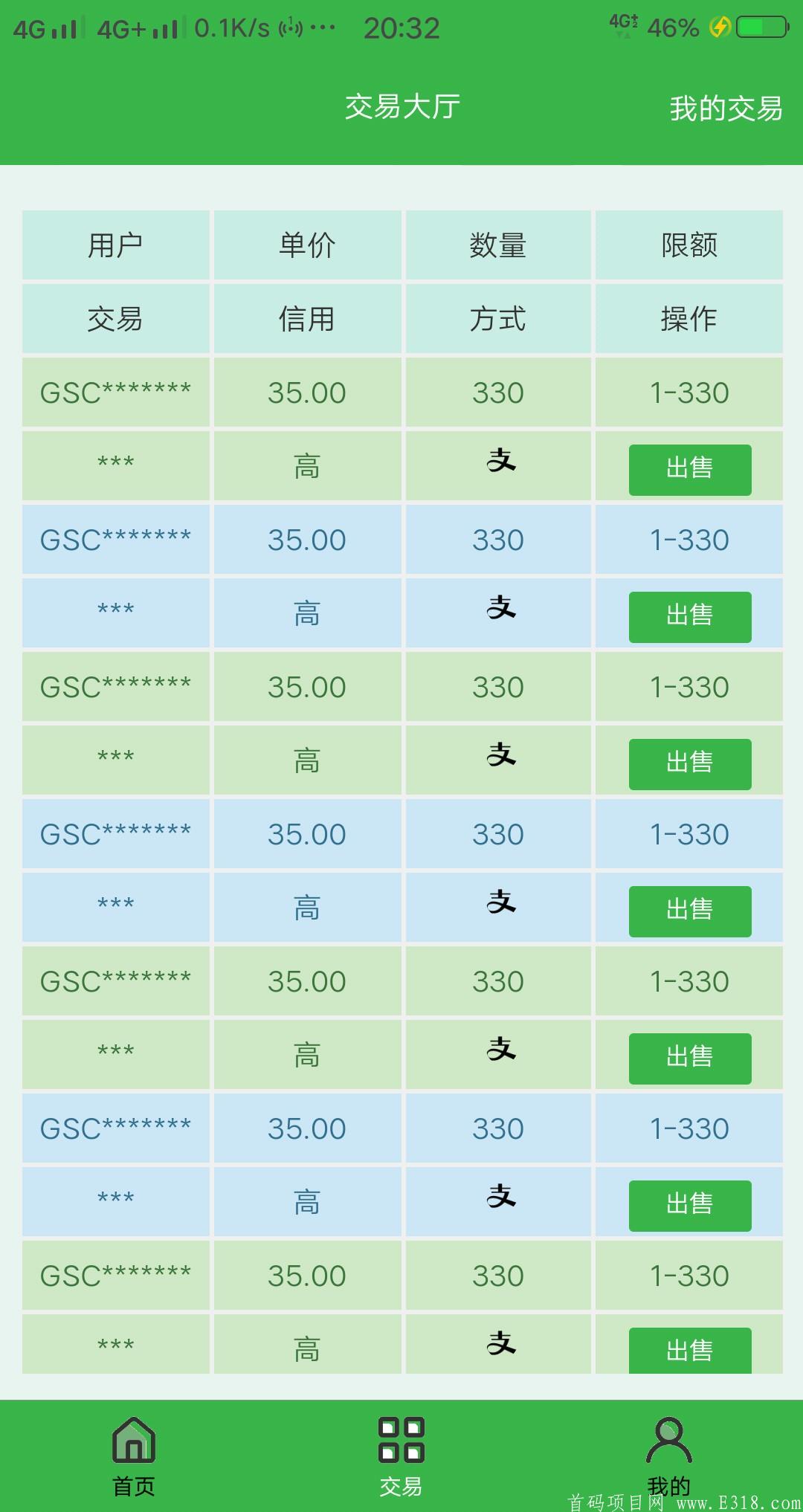Click 出售 button in the fifth listing
The image size is (803, 1512).
tap(690, 1059)
